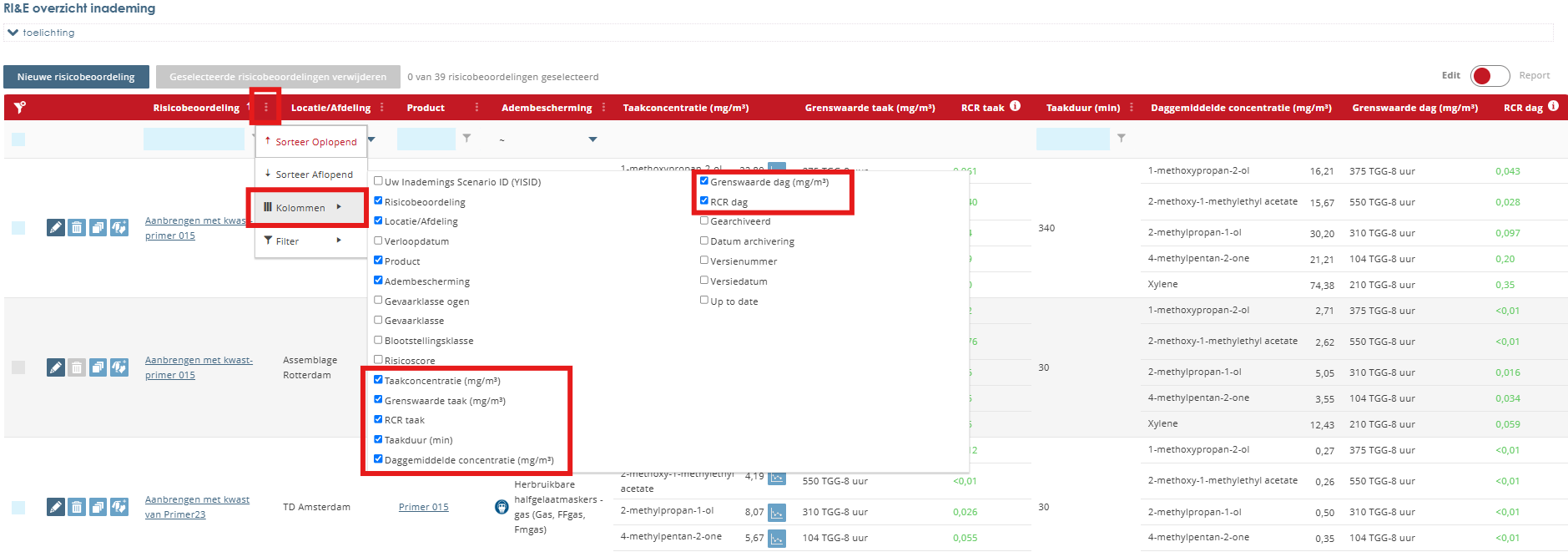
Task: Switch the Edit/Report toggle
Action: (1490, 76)
